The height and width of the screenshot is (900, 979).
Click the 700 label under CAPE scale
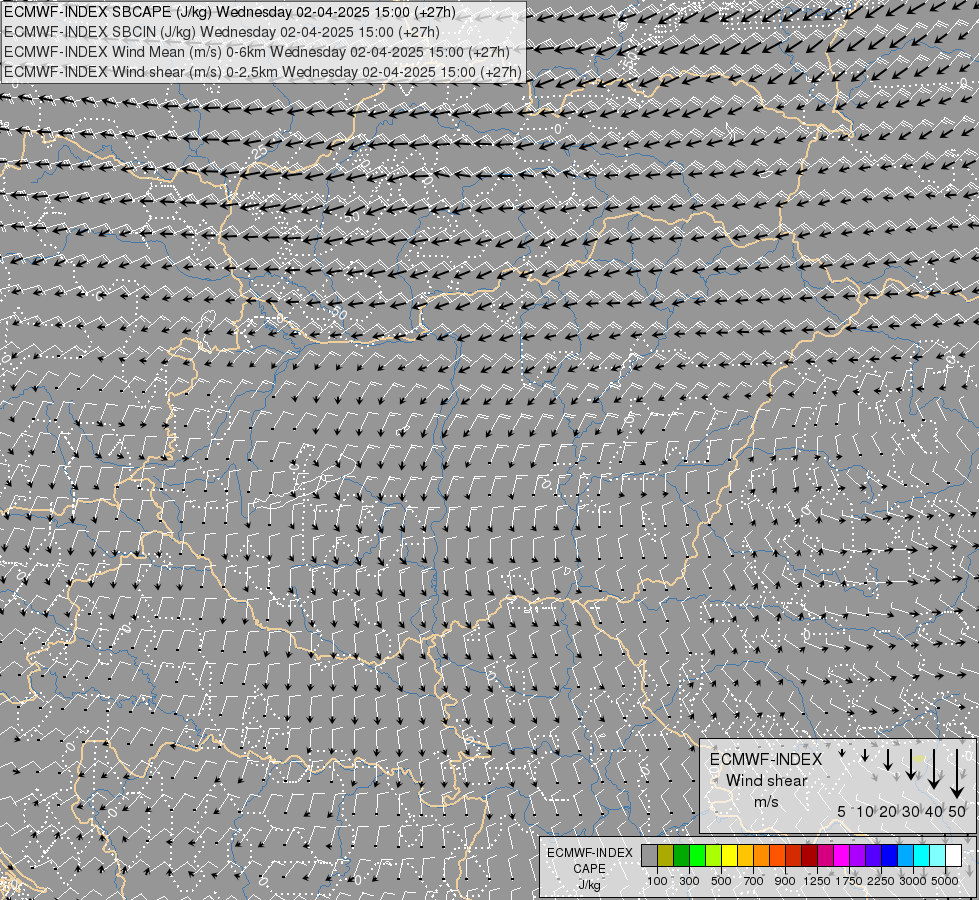(754, 881)
